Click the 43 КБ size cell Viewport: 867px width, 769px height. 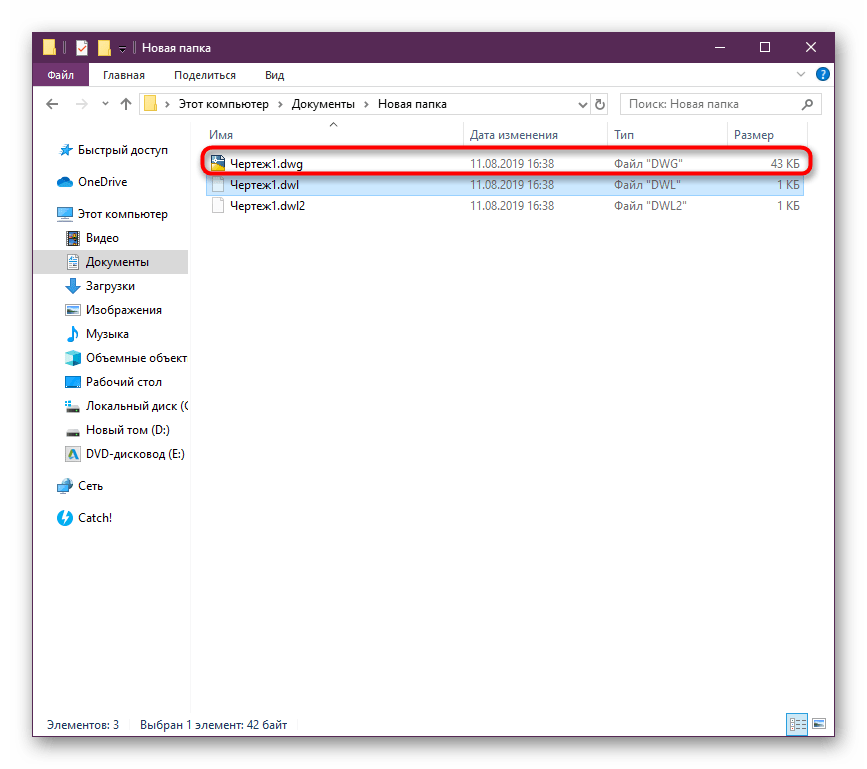point(785,164)
